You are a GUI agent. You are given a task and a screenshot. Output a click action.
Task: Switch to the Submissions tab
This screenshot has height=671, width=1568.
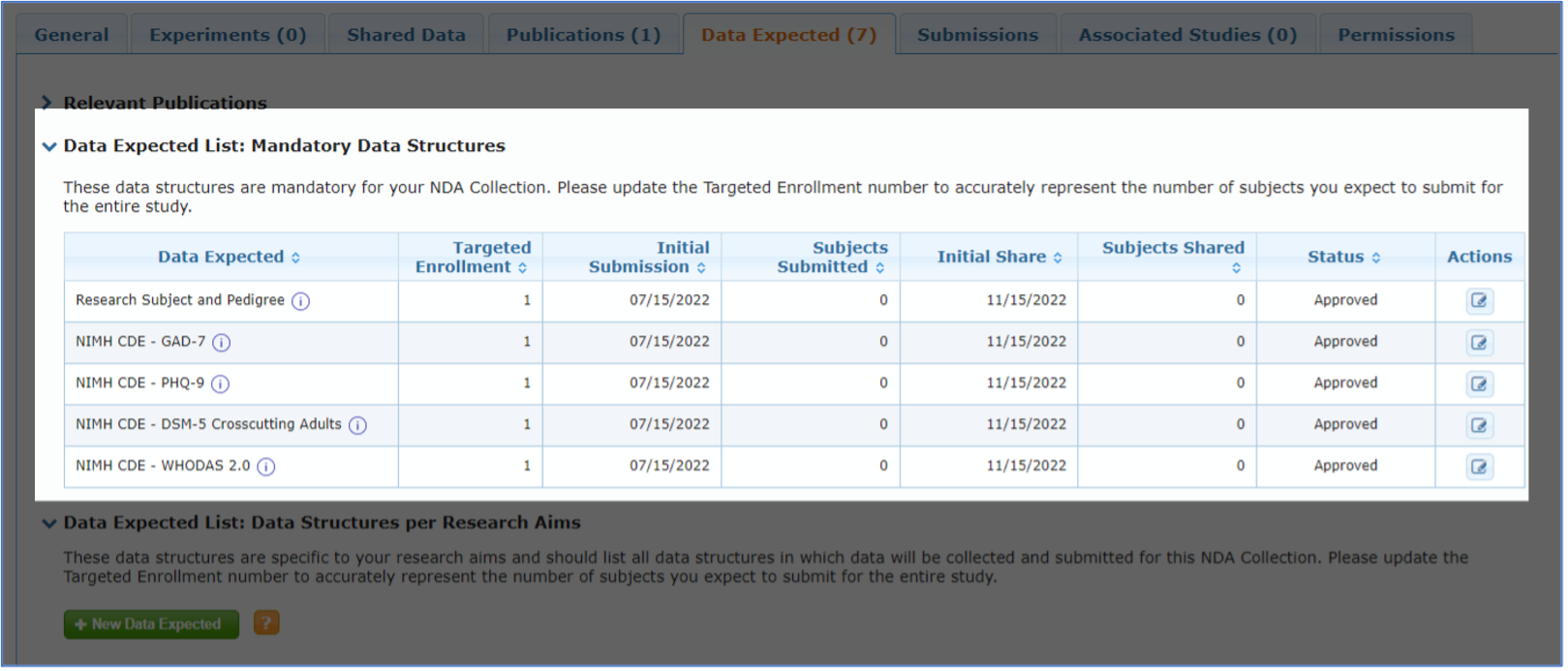click(x=977, y=35)
